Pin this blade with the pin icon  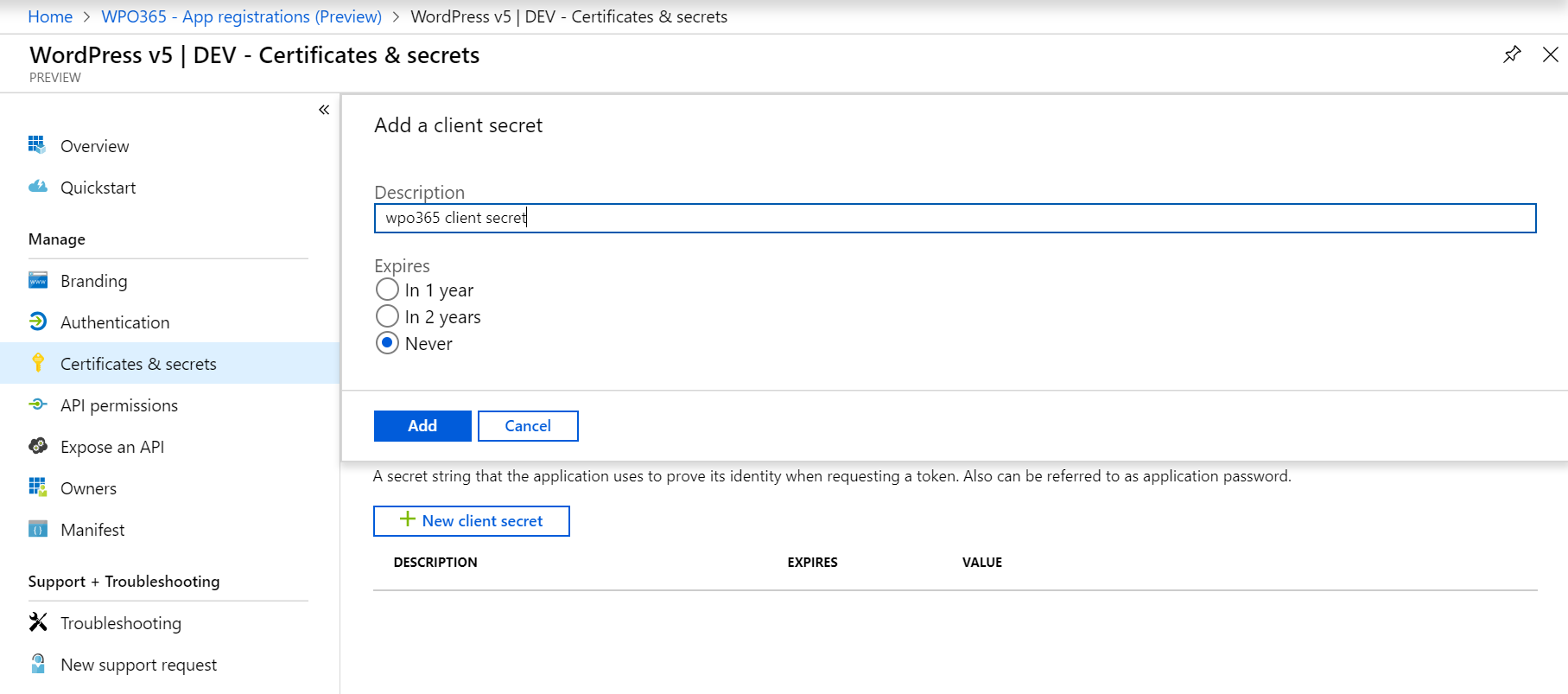1512,54
